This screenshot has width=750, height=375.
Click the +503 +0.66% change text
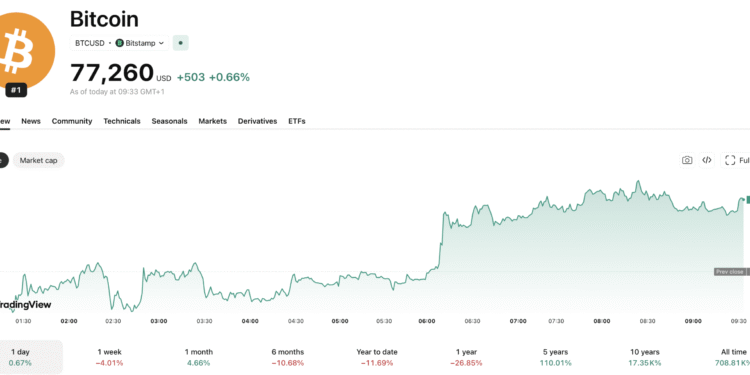click(x=213, y=77)
